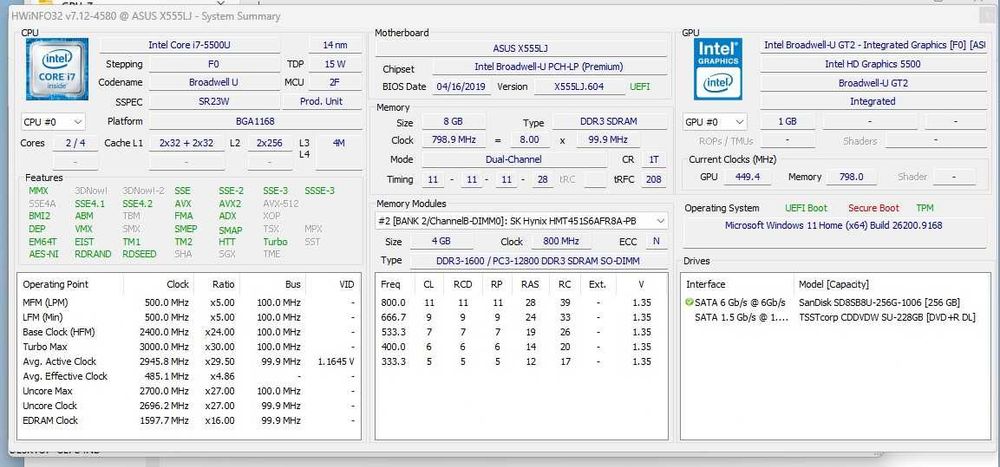
Task: Click the Turbo Max operating point row
Action: point(188,347)
